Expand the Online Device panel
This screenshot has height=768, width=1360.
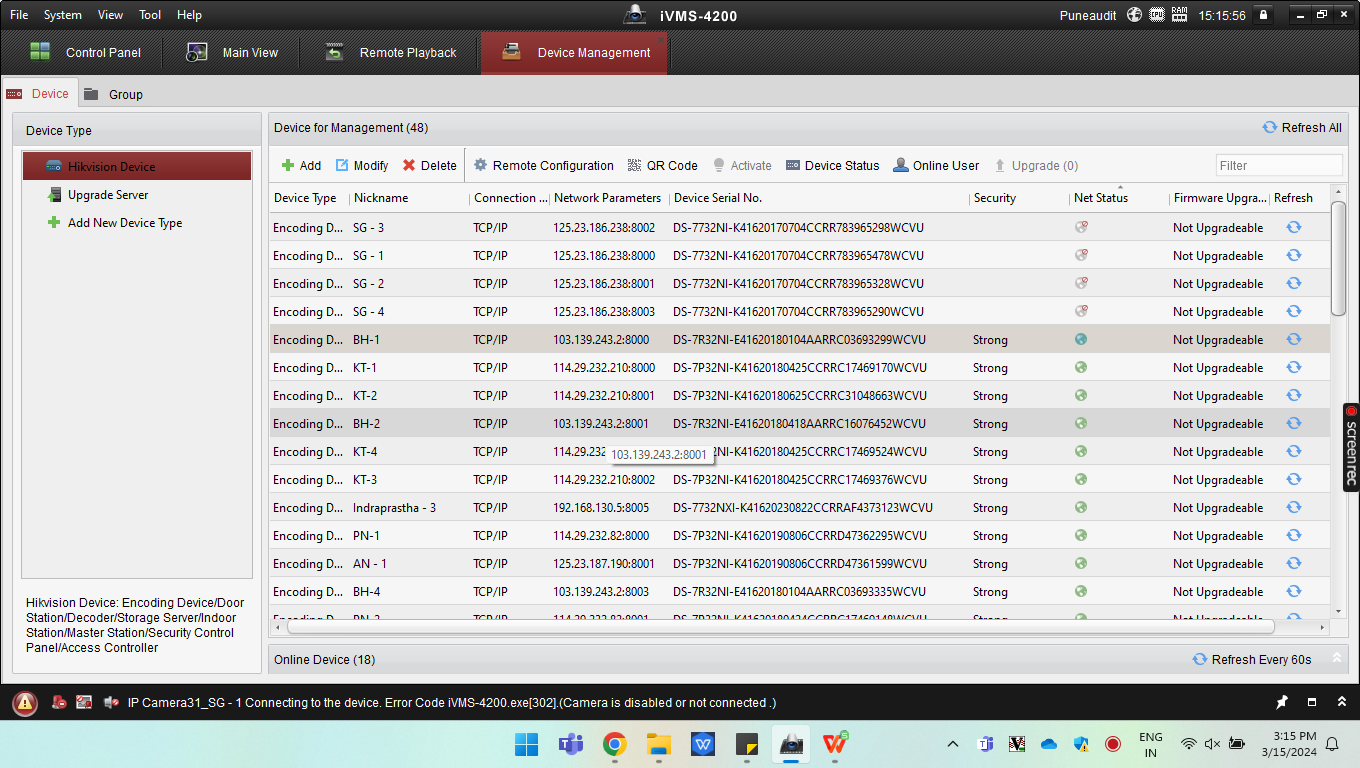coord(1336,659)
